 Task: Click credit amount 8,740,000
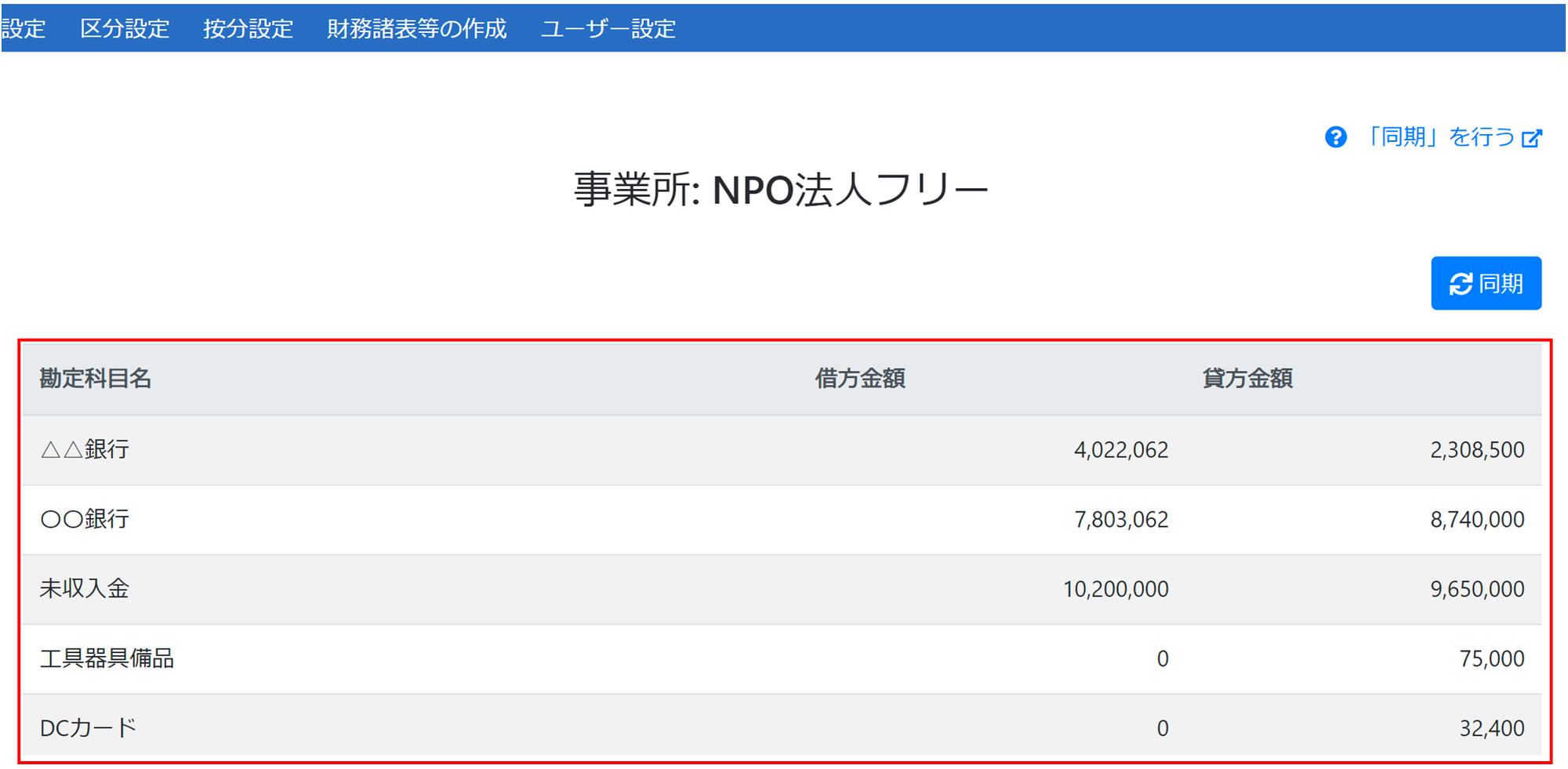1477,520
